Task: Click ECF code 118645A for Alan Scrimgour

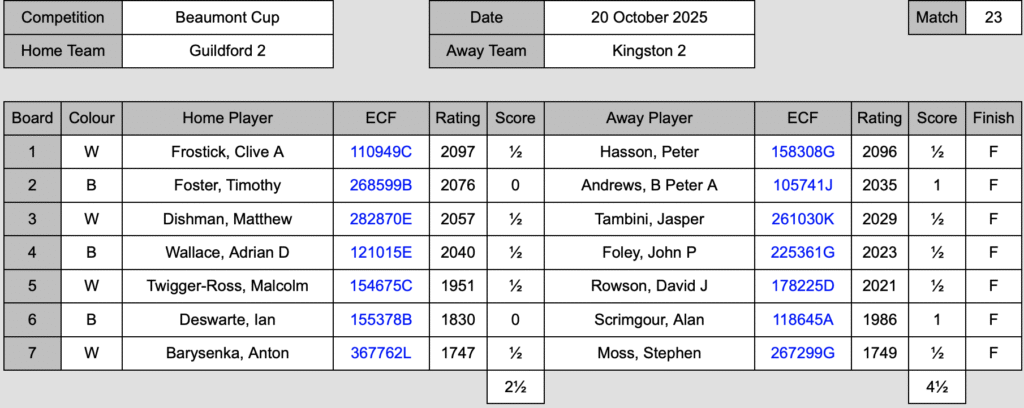Action: [x=802, y=320]
